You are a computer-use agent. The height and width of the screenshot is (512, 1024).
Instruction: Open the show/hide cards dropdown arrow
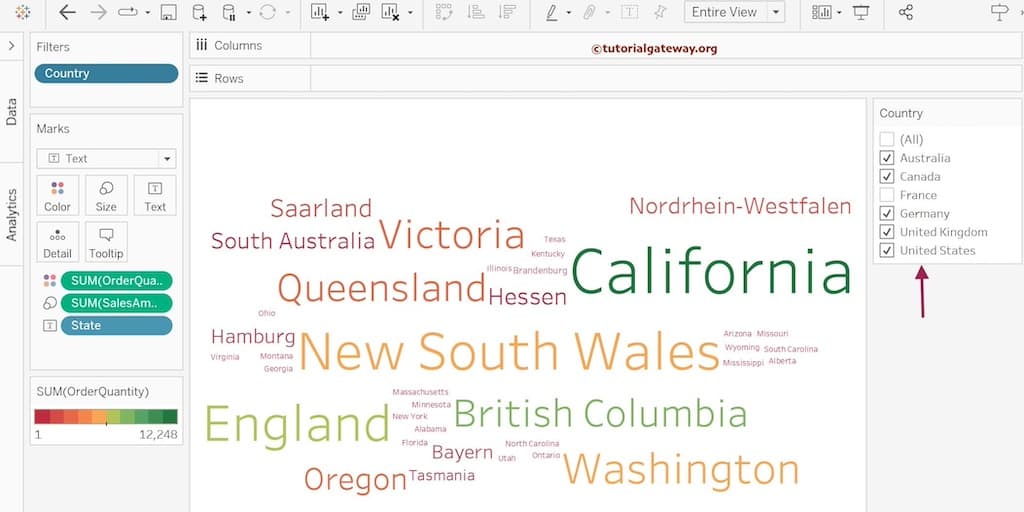point(839,12)
